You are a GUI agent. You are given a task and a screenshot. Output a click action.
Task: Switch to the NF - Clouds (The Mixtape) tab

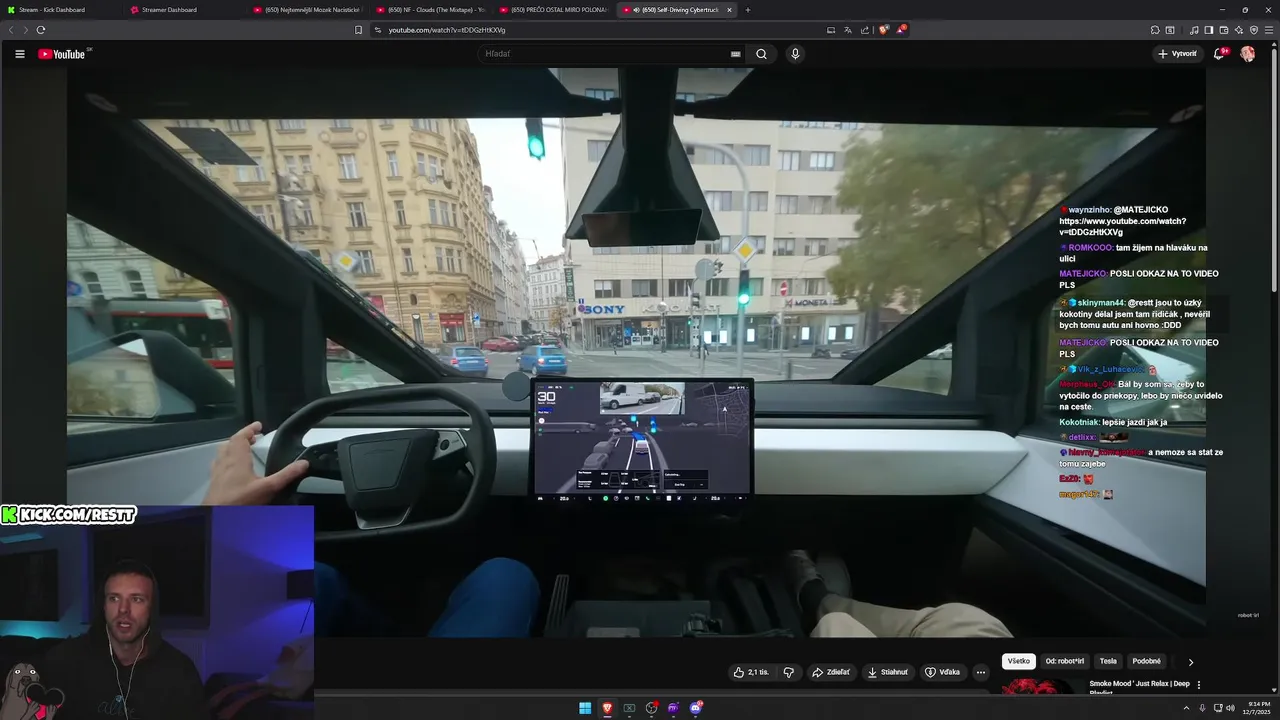(430, 10)
